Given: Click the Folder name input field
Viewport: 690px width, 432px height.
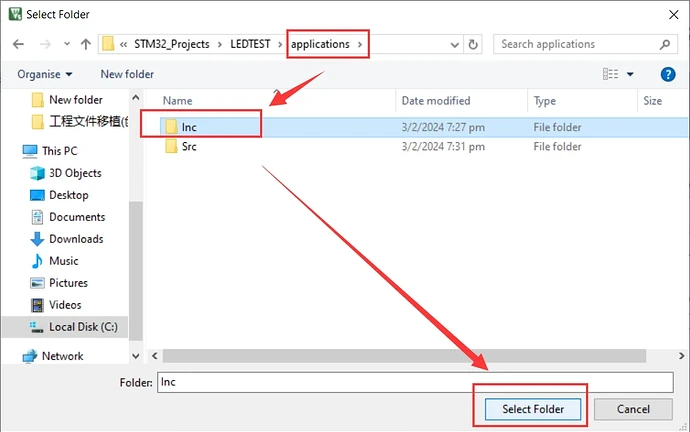Looking at the screenshot, I should click(x=414, y=382).
